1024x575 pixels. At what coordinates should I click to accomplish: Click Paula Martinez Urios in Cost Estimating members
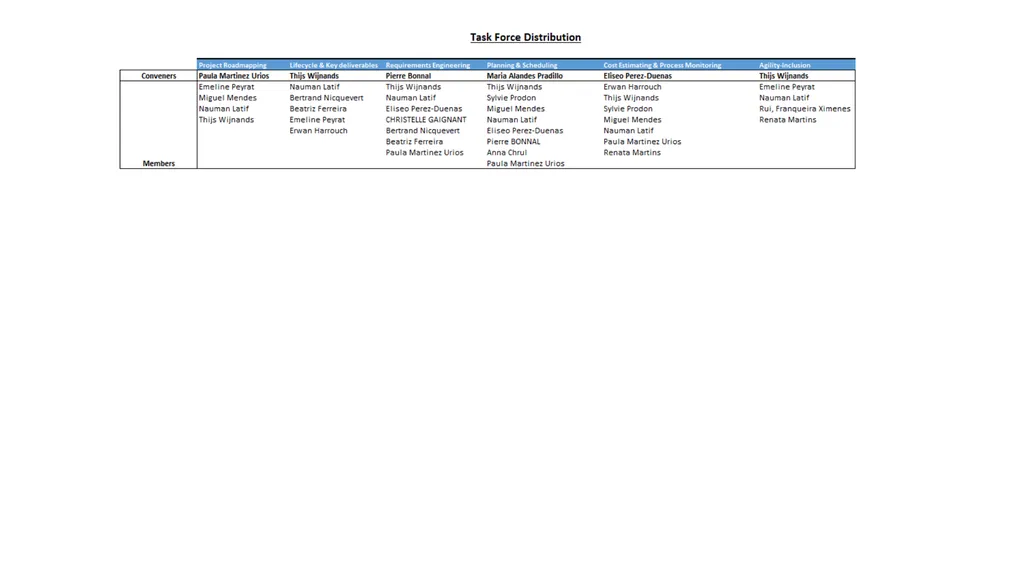tap(643, 142)
